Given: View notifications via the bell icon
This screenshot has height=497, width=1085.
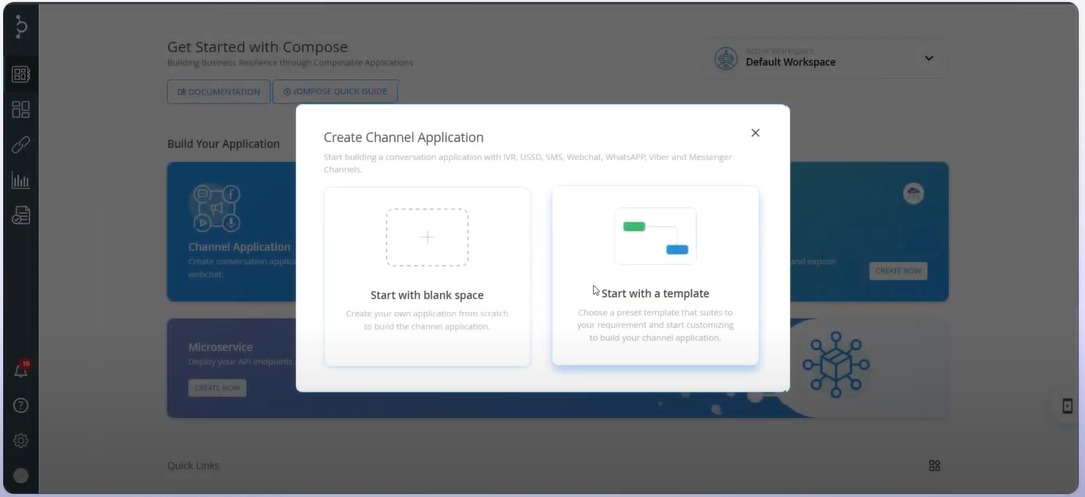Looking at the screenshot, I should point(20,371).
